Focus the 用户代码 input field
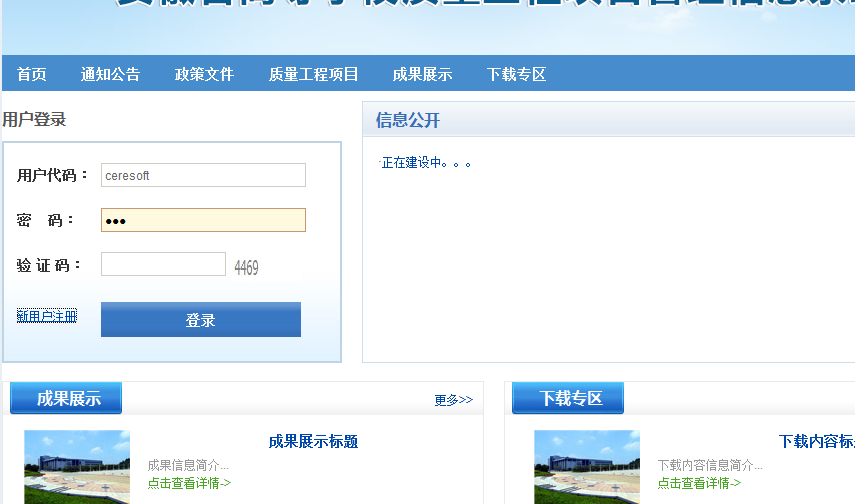 click(x=203, y=175)
